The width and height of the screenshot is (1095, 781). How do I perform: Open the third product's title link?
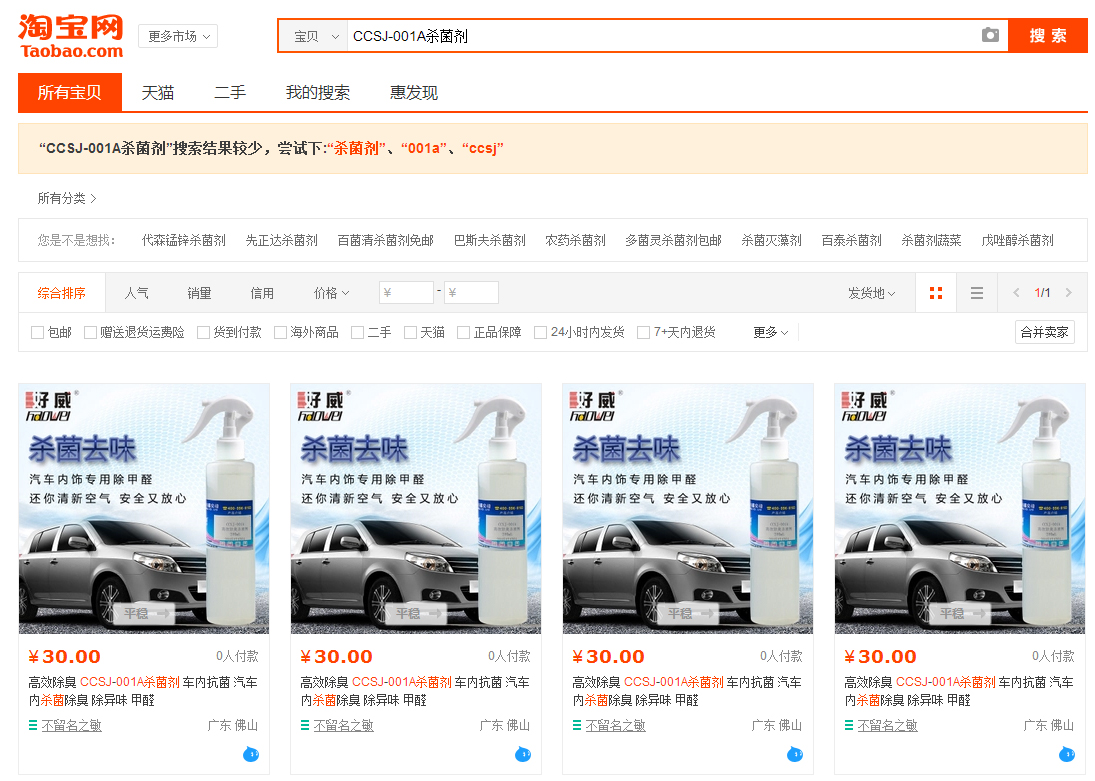687,691
